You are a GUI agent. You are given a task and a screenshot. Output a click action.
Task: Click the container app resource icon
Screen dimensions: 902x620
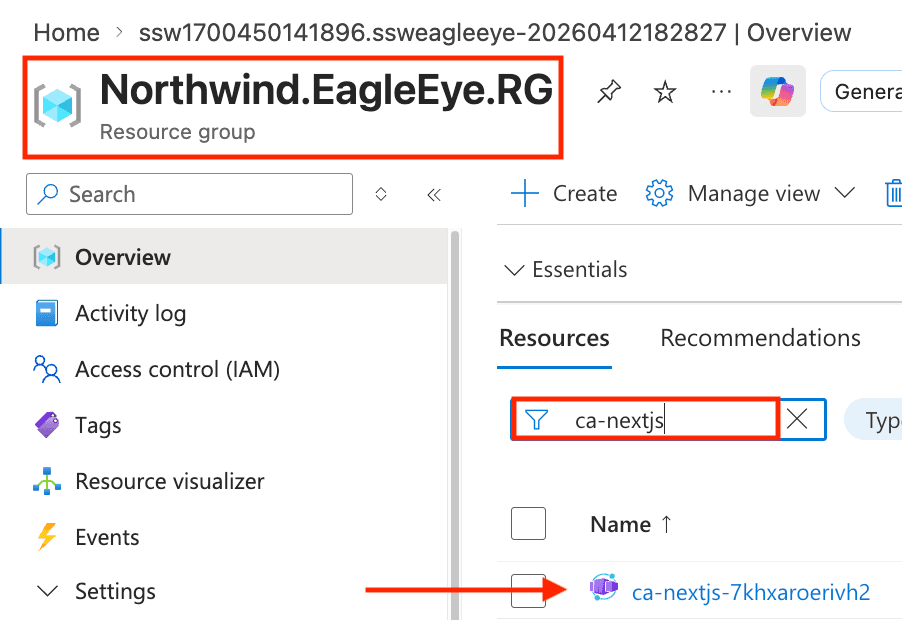click(x=604, y=591)
